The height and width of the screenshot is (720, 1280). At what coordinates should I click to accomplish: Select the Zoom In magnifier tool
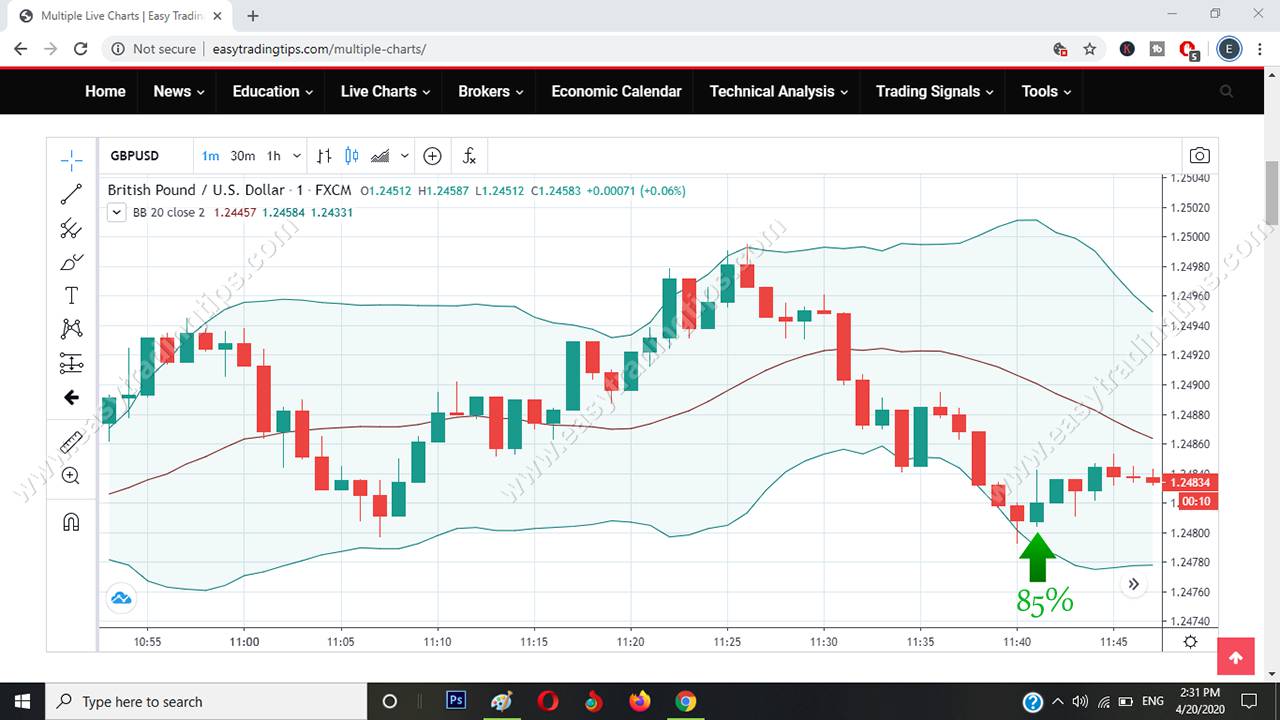click(70, 475)
